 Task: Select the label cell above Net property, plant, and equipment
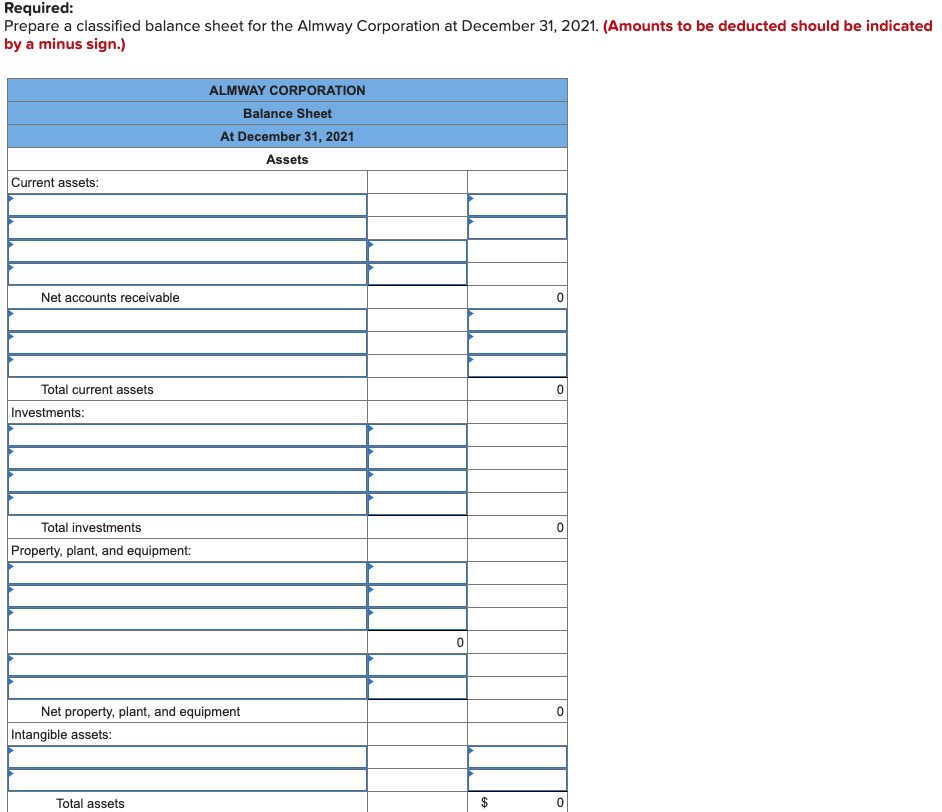pyautogui.click(x=185, y=687)
